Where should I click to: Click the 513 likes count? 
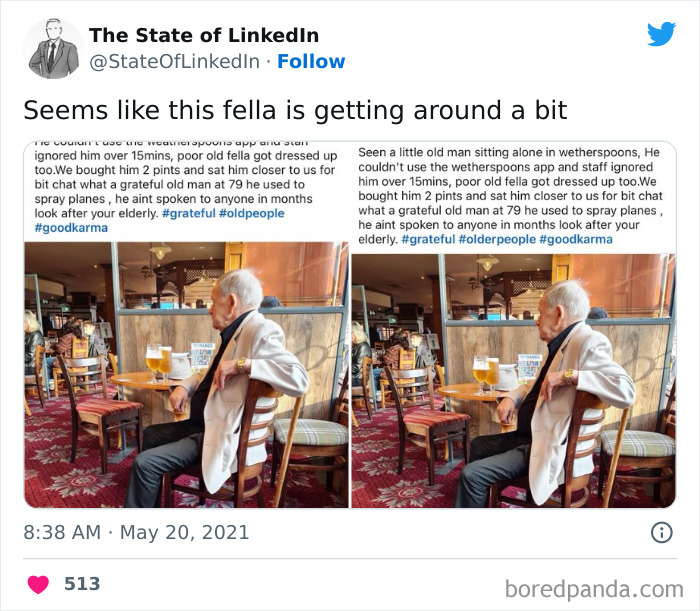pyautogui.click(x=82, y=584)
